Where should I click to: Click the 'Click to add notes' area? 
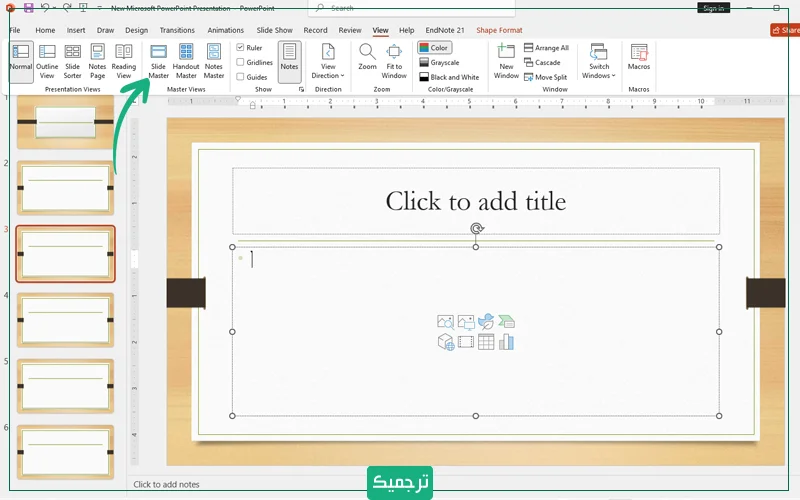click(x=166, y=484)
